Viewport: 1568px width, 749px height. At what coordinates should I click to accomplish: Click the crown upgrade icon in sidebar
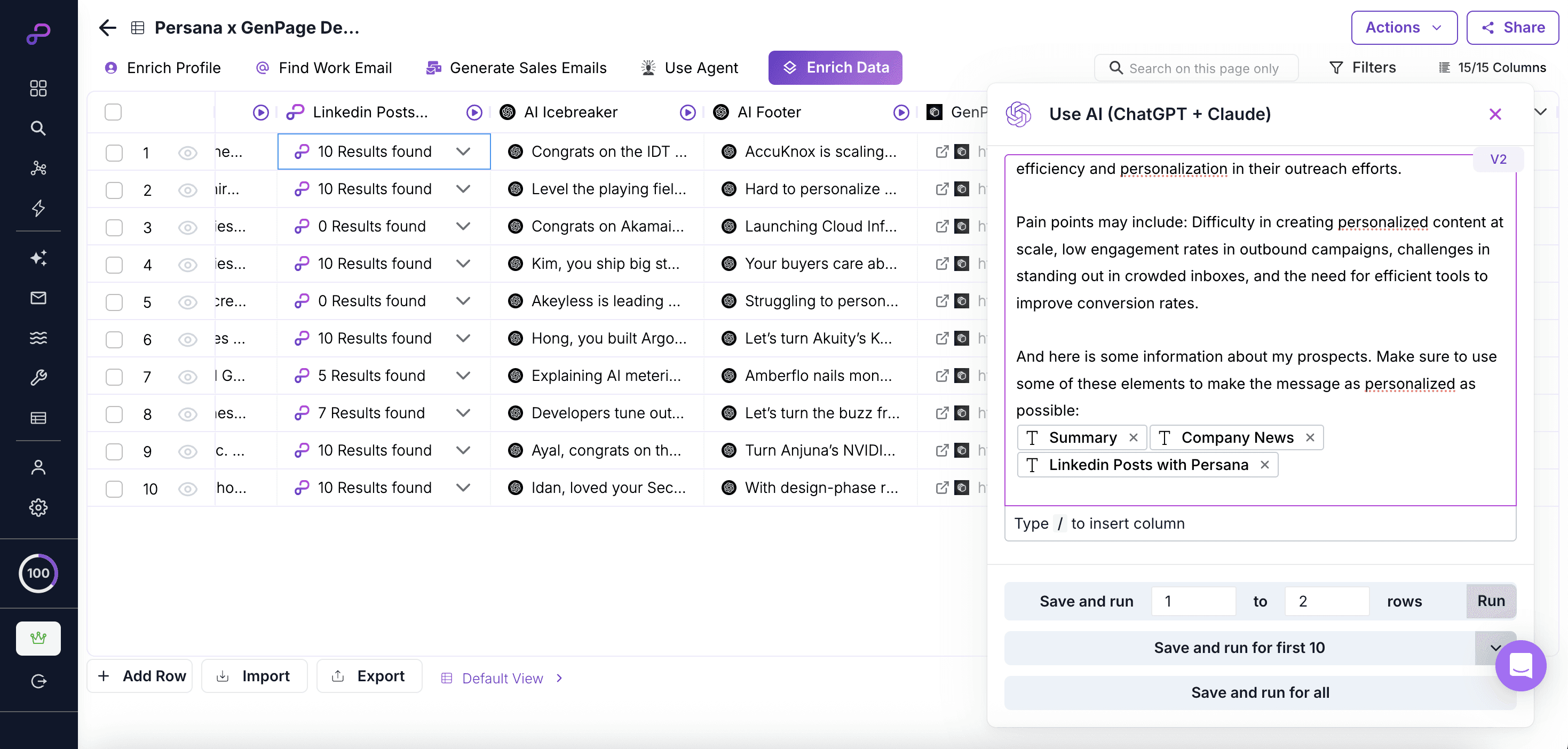click(x=38, y=638)
